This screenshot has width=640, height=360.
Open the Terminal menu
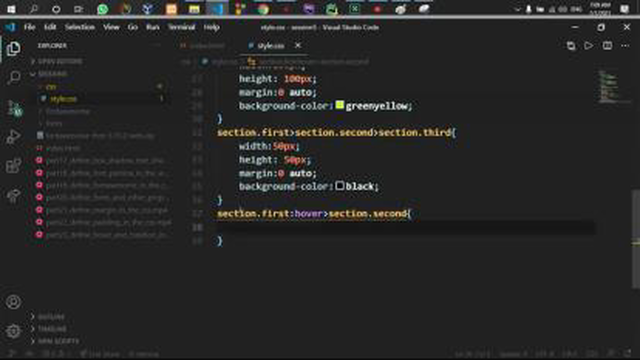[x=182, y=27]
